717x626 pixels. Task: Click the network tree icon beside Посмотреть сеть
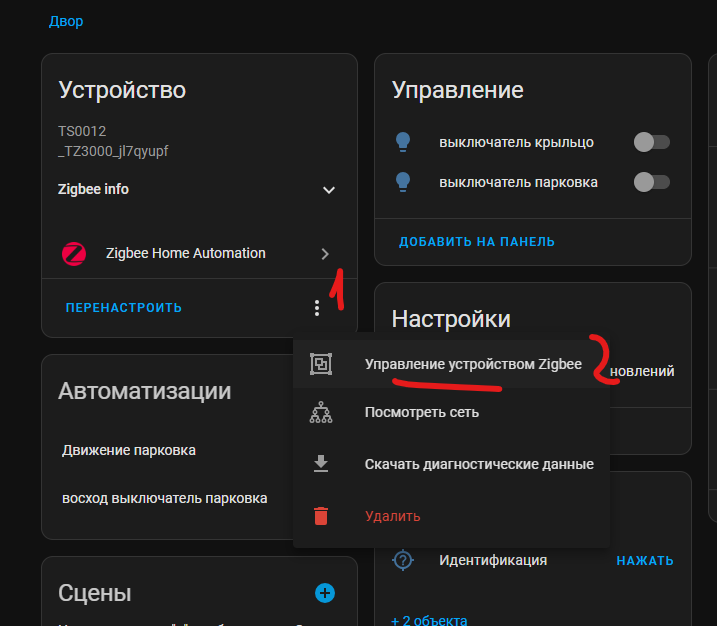click(321, 412)
